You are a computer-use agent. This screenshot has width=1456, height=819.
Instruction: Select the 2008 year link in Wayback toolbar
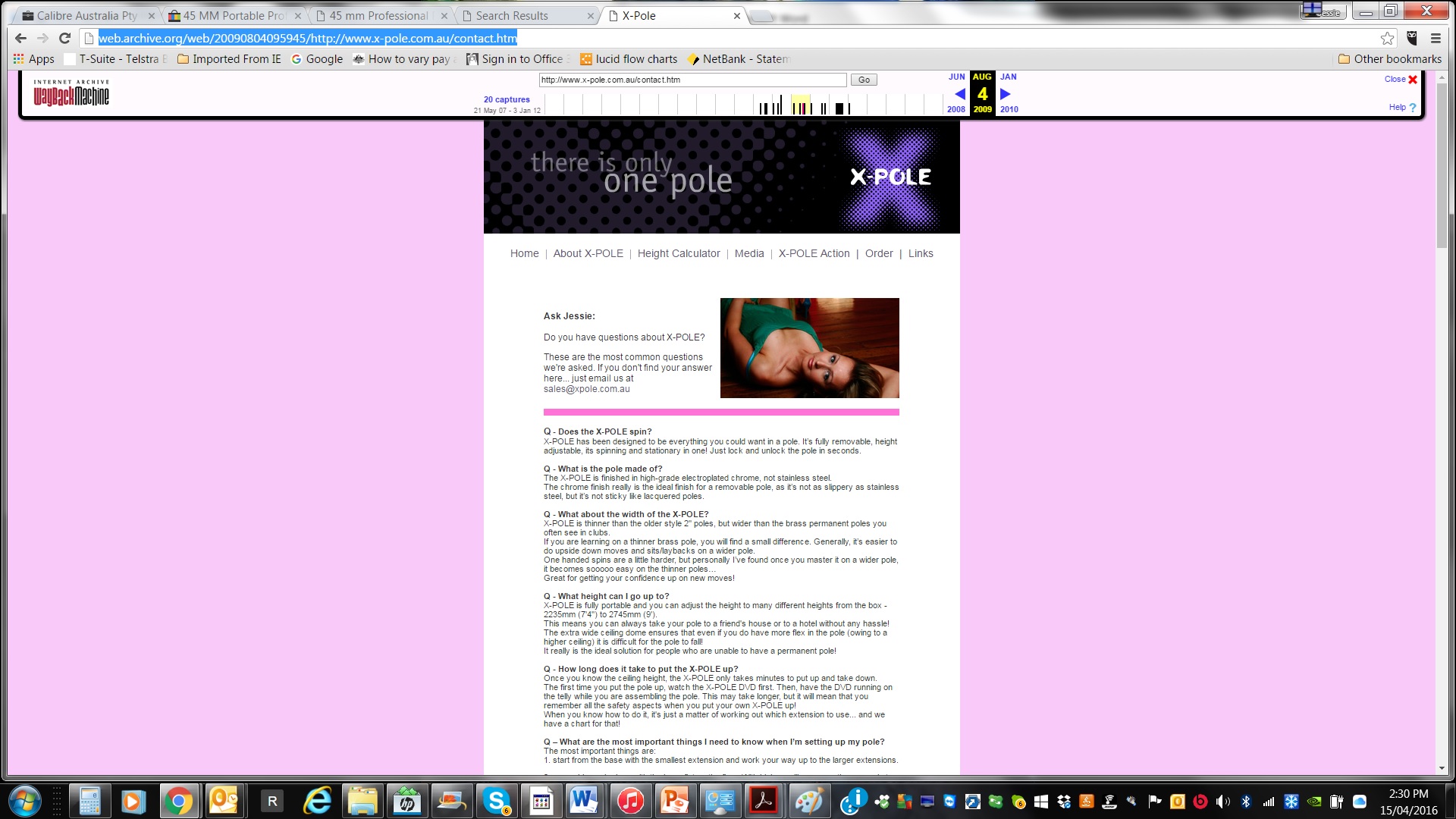point(956,109)
